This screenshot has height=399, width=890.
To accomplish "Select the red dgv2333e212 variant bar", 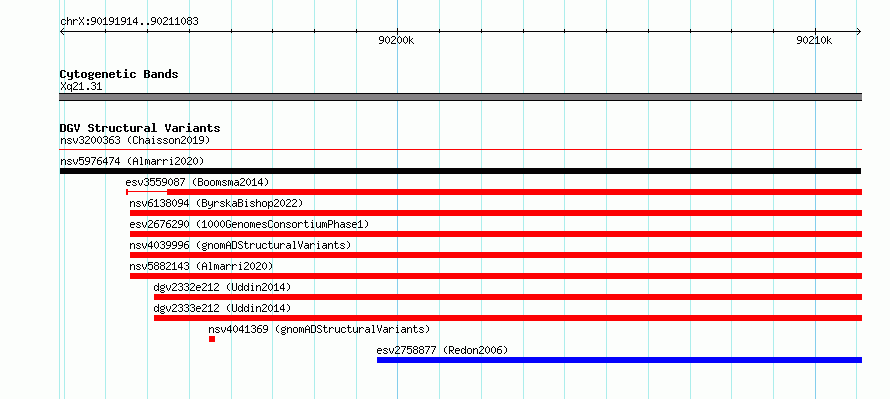I will [508, 318].
